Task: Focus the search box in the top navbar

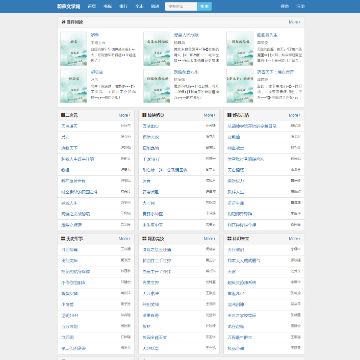Action: [181, 6]
